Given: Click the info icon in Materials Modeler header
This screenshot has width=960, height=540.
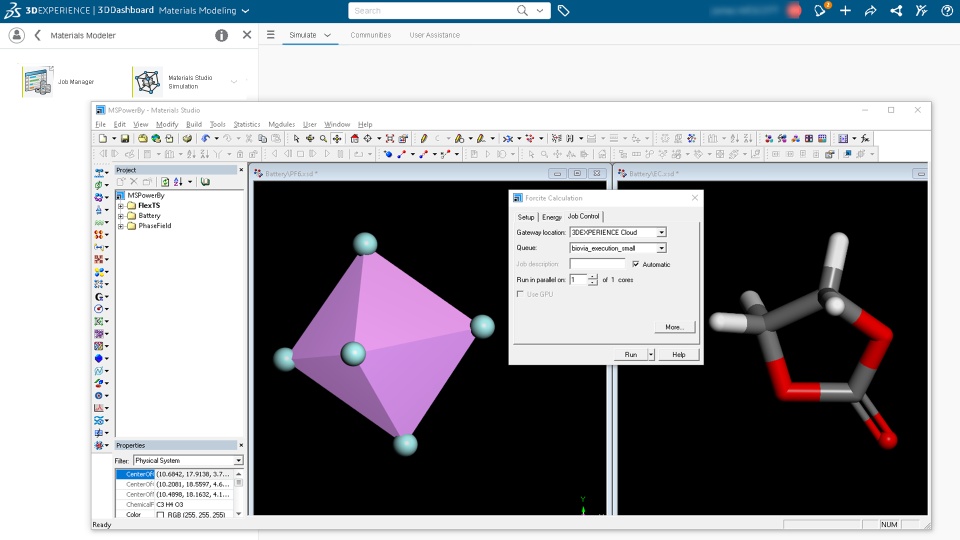Looking at the screenshot, I should click(x=222, y=36).
